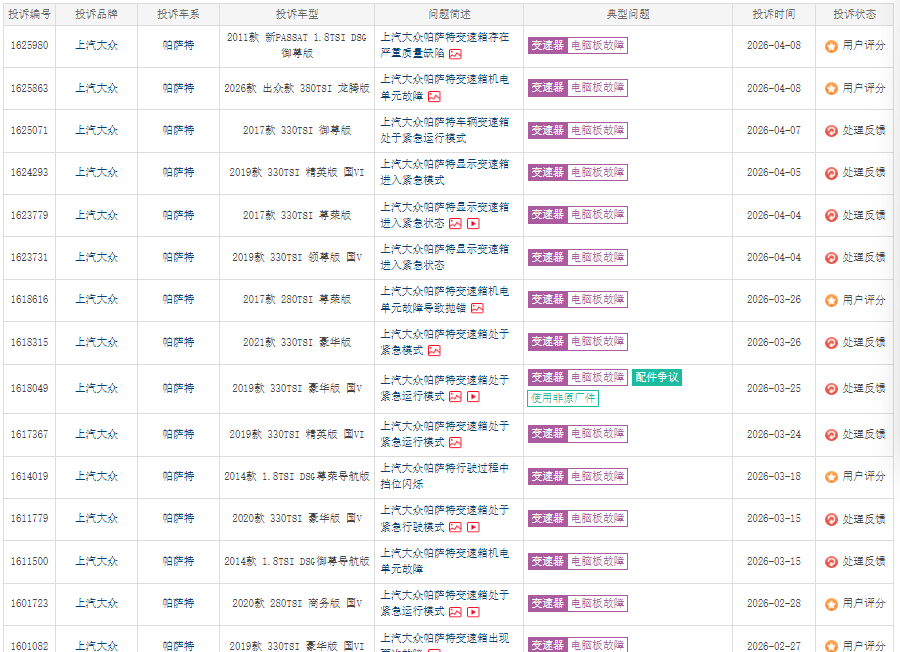Click the 投诉状态 column header
The height and width of the screenshot is (652, 900).
(x=853, y=15)
